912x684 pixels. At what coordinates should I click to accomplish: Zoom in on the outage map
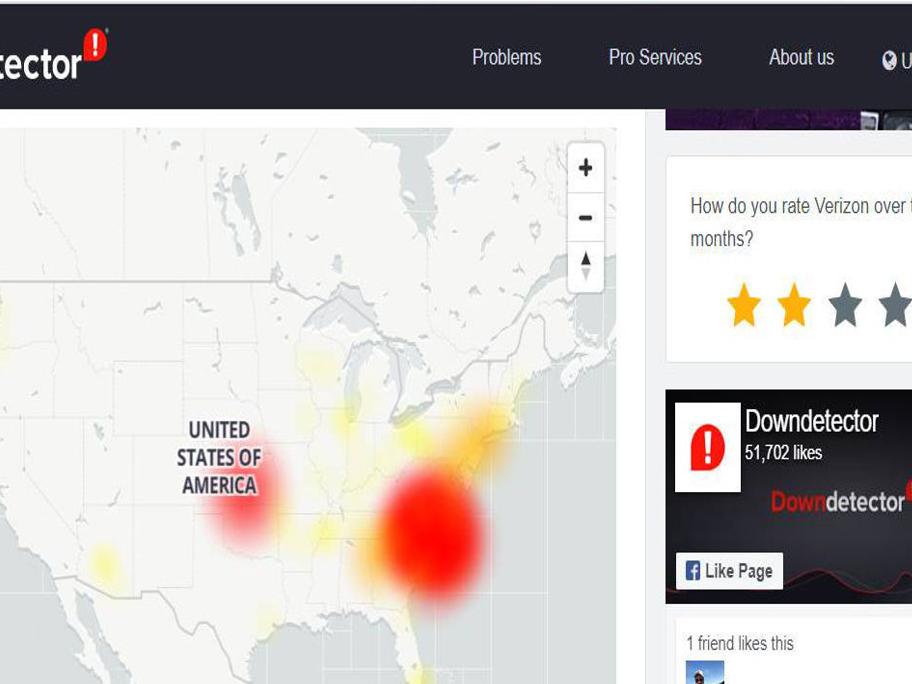click(586, 168)
